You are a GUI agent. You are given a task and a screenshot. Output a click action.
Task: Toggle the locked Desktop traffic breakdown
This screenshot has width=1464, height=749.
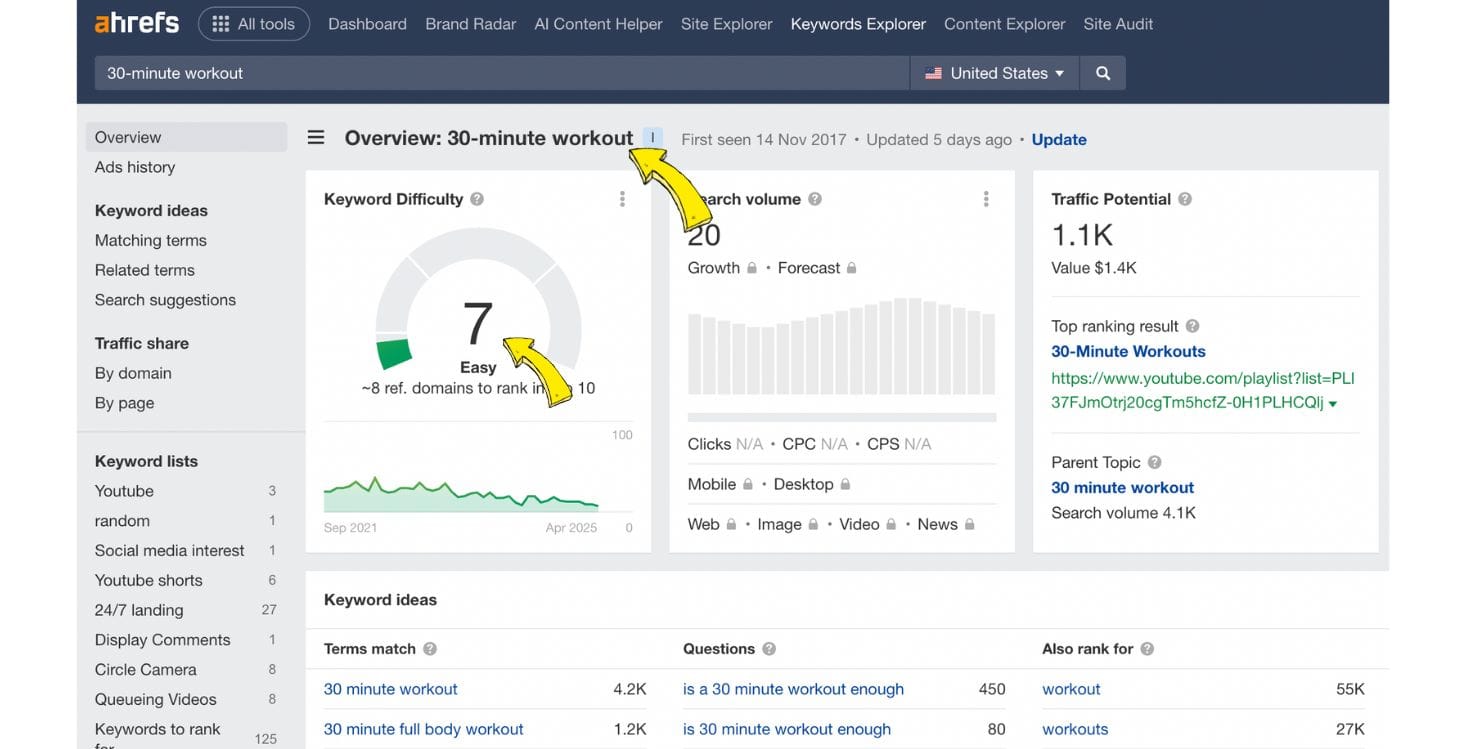click(x=843, y=483)
